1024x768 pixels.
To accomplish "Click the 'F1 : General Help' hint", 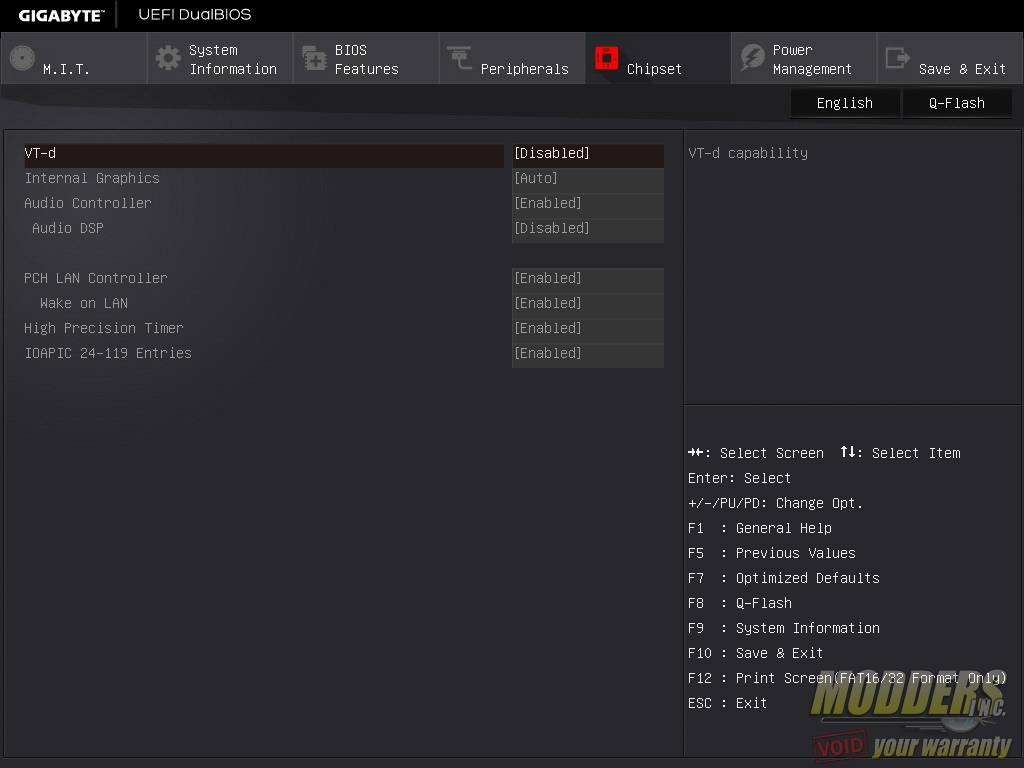I will [760, 528].
